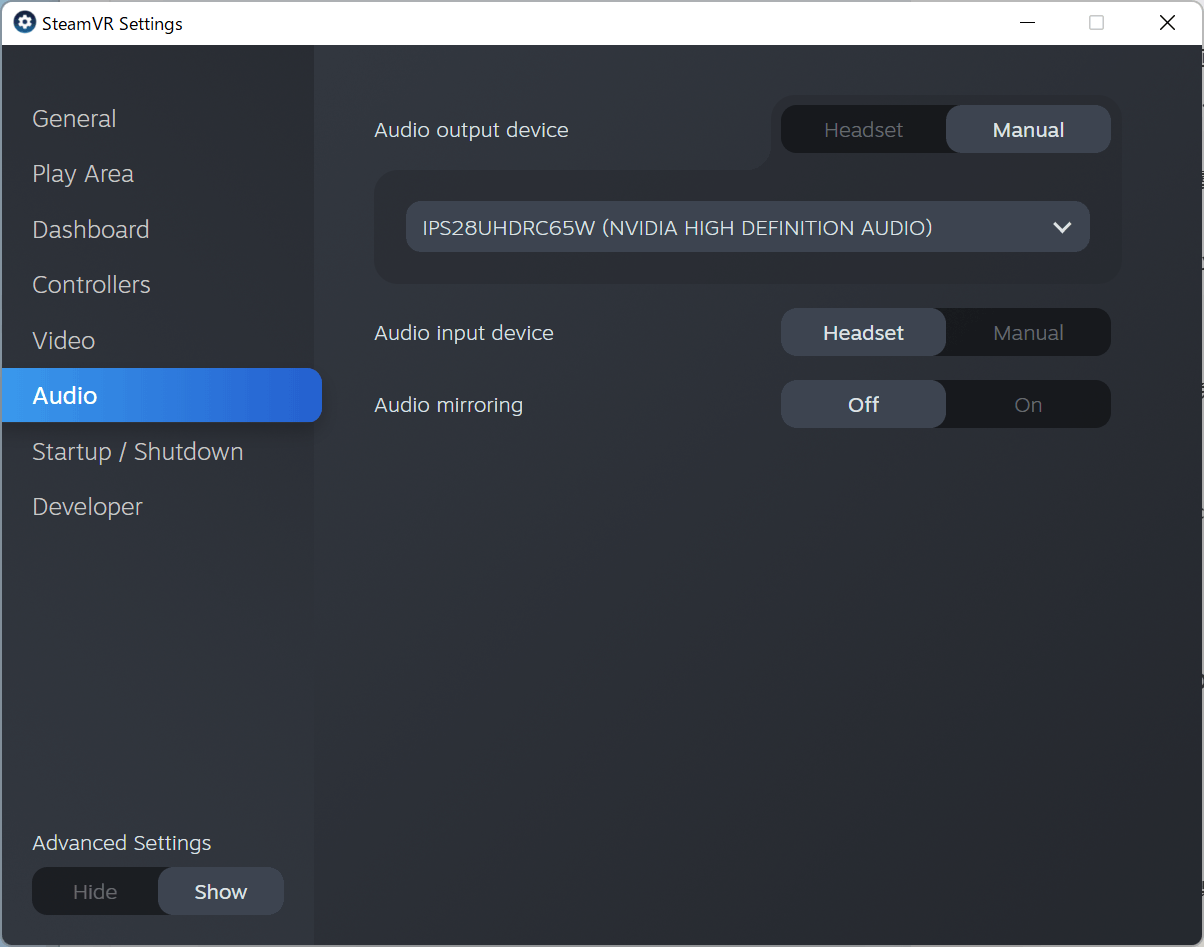Turn audio mirroring On

[1028, 405]
